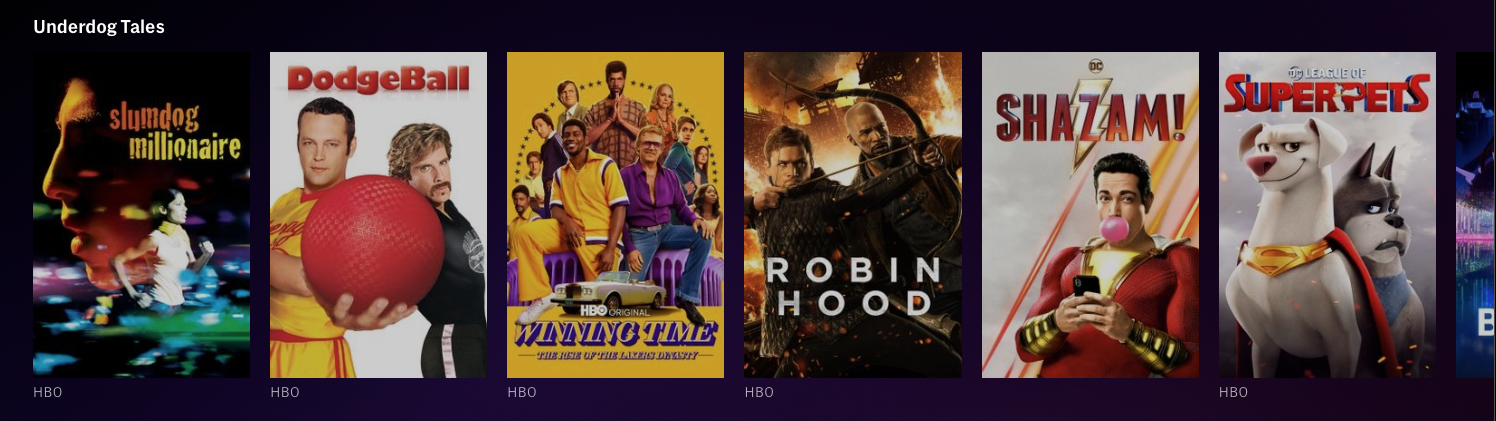Image resolution: width=1496 pixels, height=421 pixels.
Task: Click HBO label beneath Robin Hood
Action: [x=759, y=392]
